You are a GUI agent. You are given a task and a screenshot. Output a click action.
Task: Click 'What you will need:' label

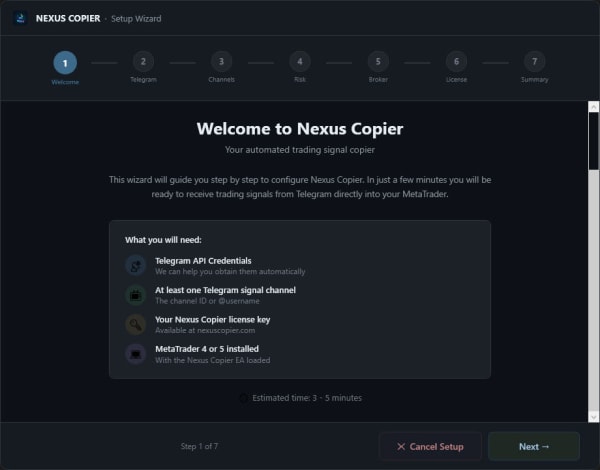[163, 240]
